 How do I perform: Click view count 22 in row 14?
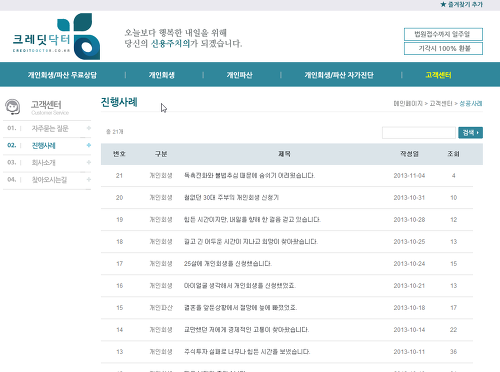tap(453, 330)
